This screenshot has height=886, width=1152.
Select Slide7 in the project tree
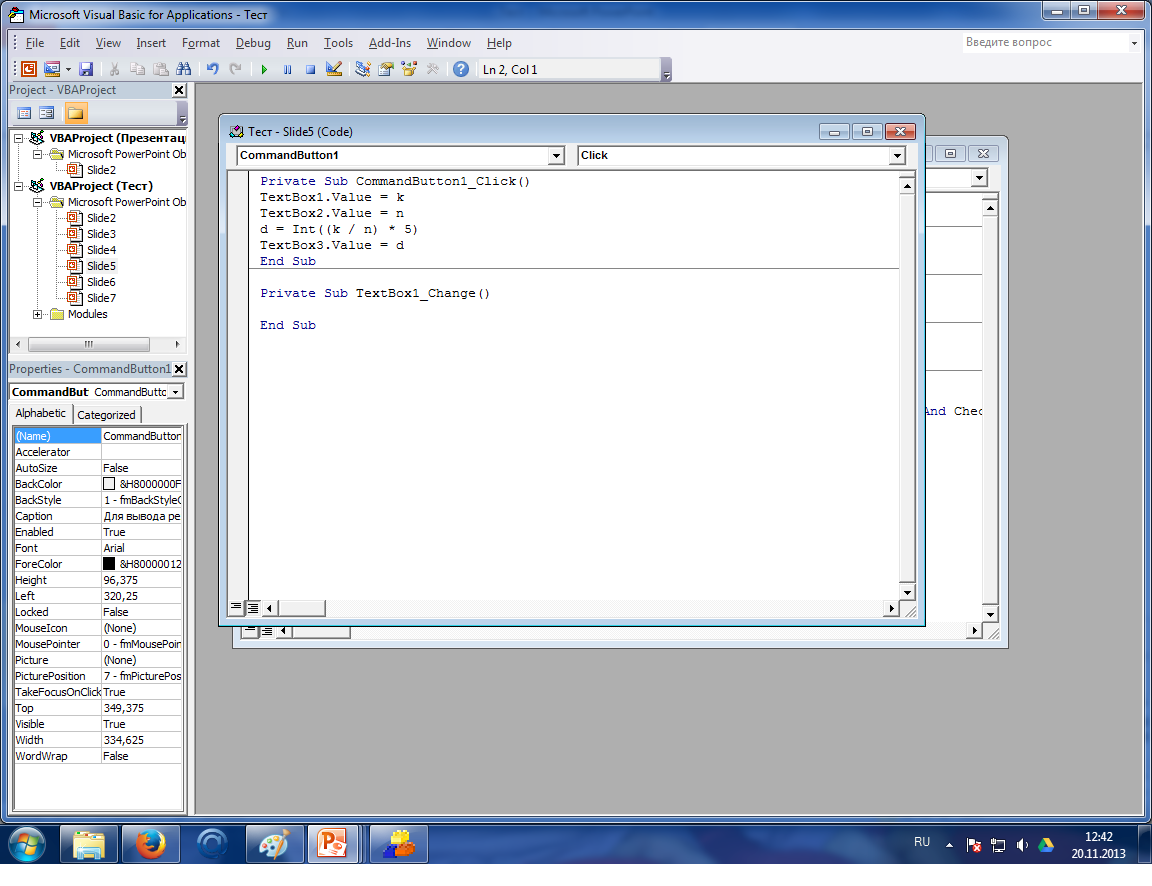click(x=101, y=298)
